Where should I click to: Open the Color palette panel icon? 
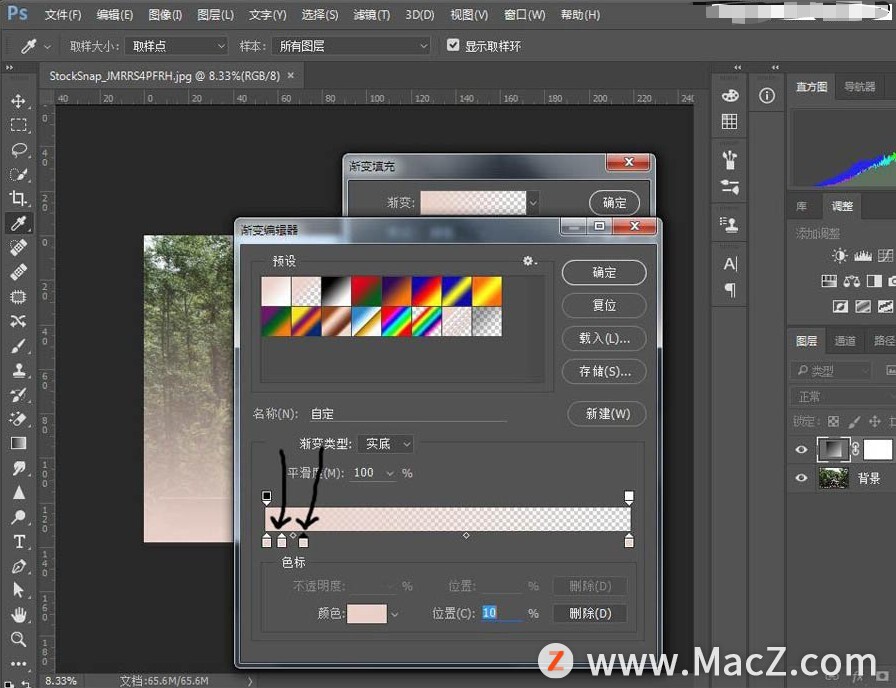click(730, 95)
